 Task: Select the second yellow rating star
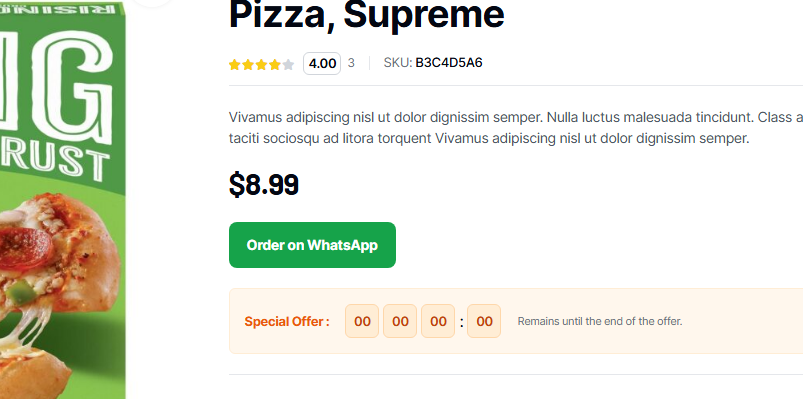pos(248,65)
